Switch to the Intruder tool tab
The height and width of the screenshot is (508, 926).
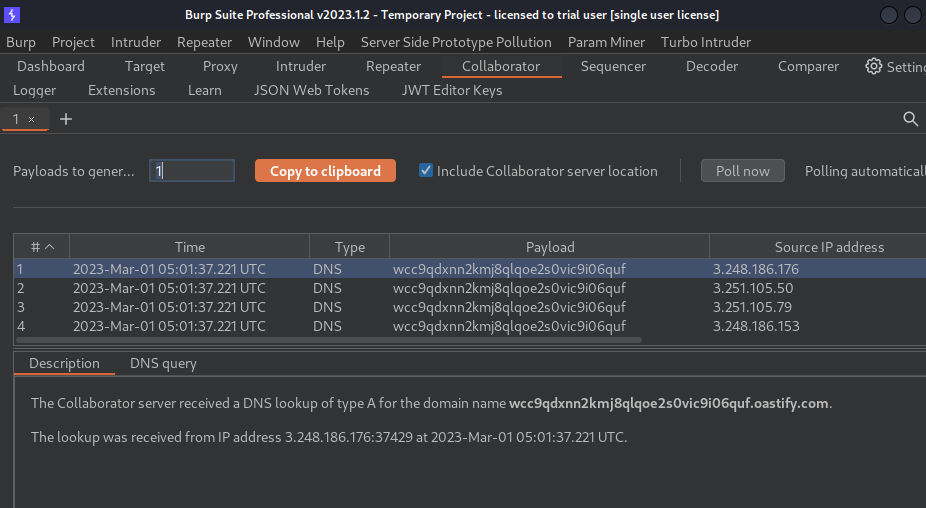click(301, 66)
